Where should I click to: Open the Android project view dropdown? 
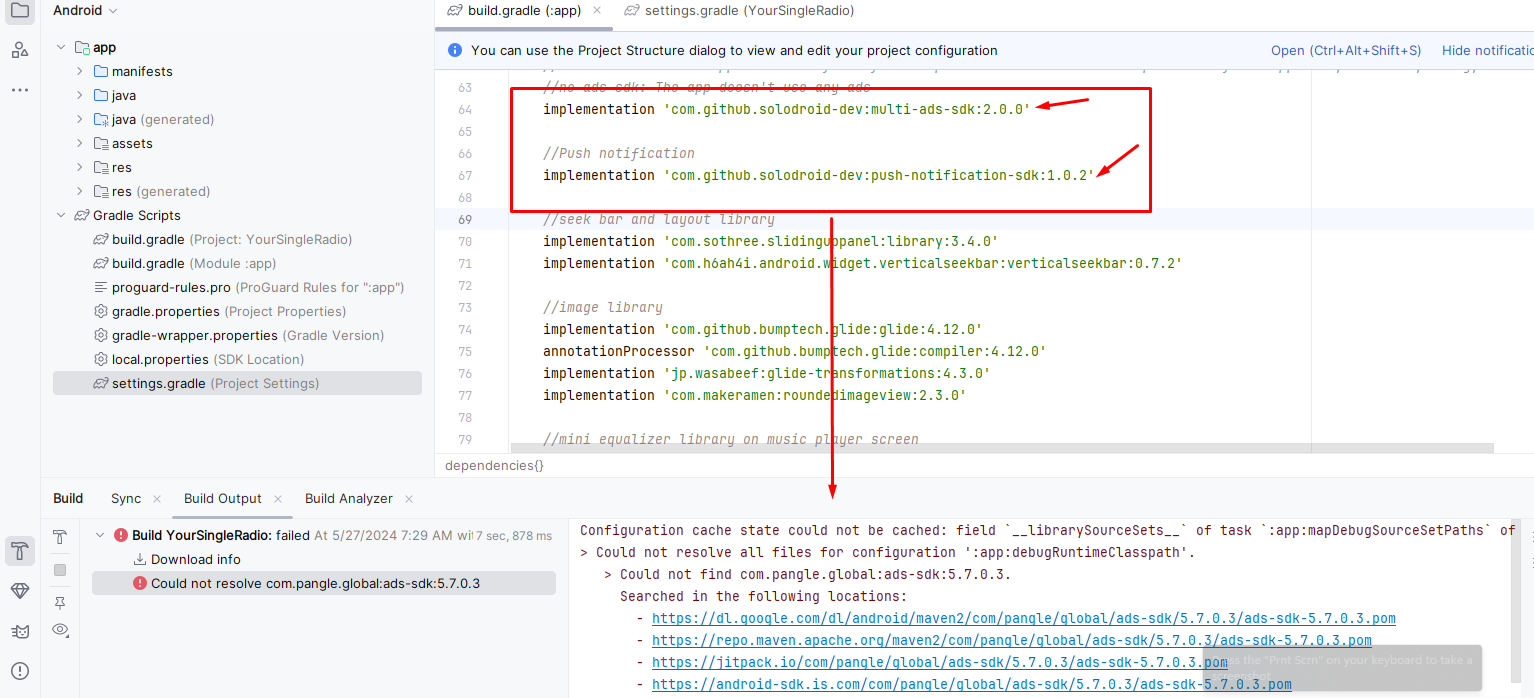85,11
